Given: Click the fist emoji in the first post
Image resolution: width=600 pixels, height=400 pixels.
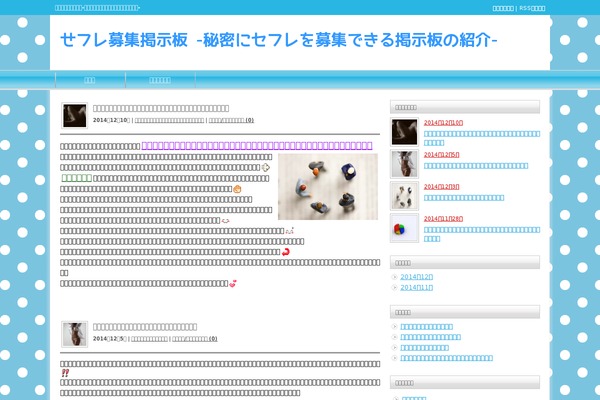Looking at the screenshot, I should click(x=237, y=189).
